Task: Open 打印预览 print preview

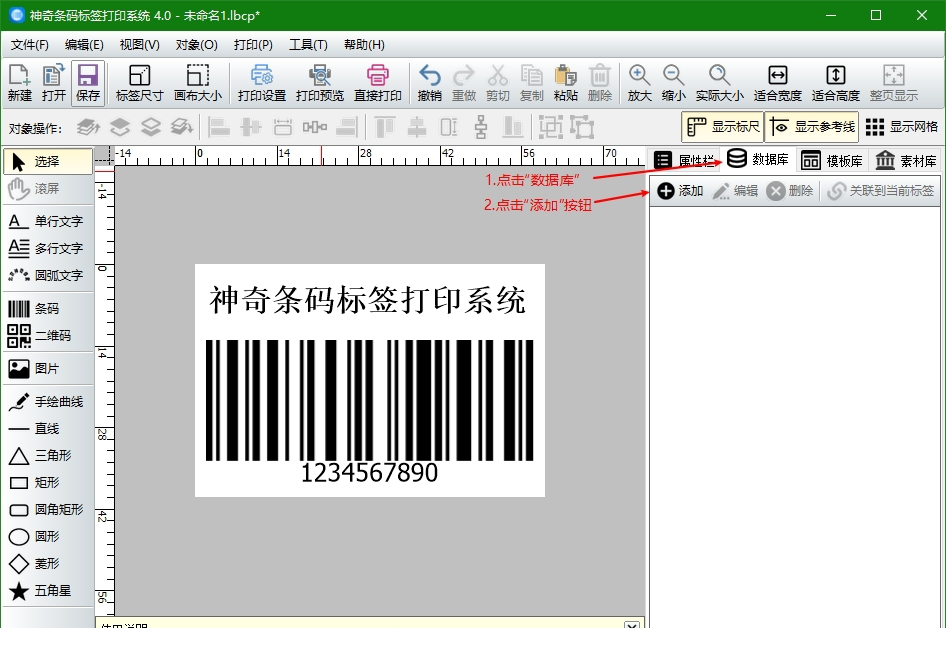Action: (x=319, y=83)
